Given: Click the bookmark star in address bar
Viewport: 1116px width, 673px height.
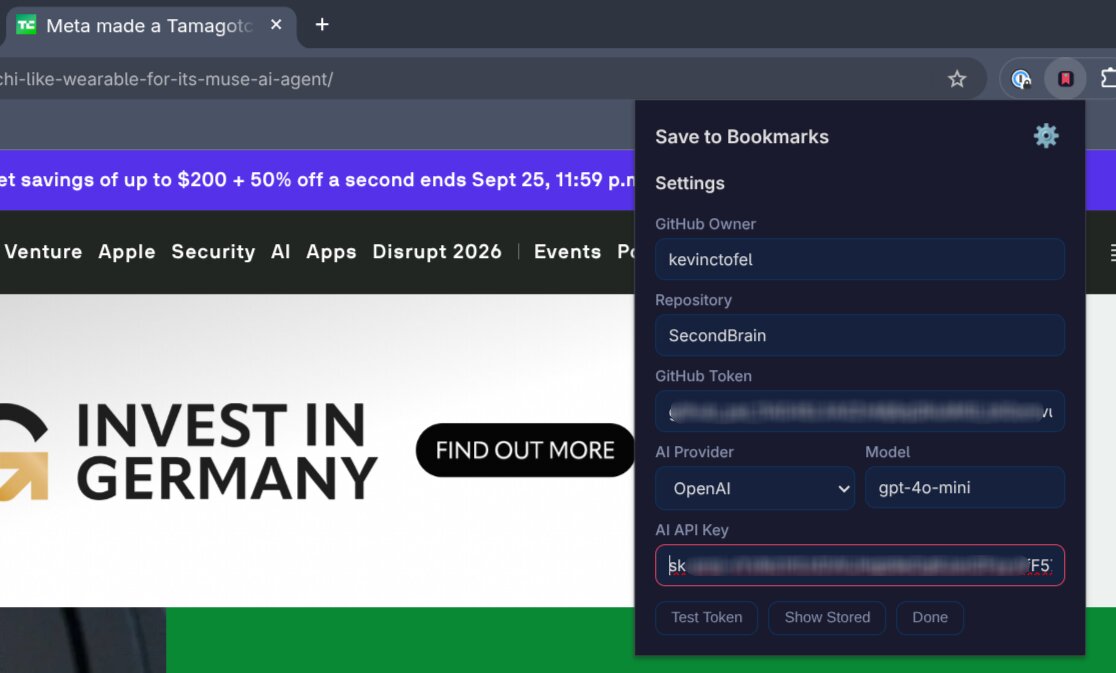Looking at the screenshot, I should [957, 79].
